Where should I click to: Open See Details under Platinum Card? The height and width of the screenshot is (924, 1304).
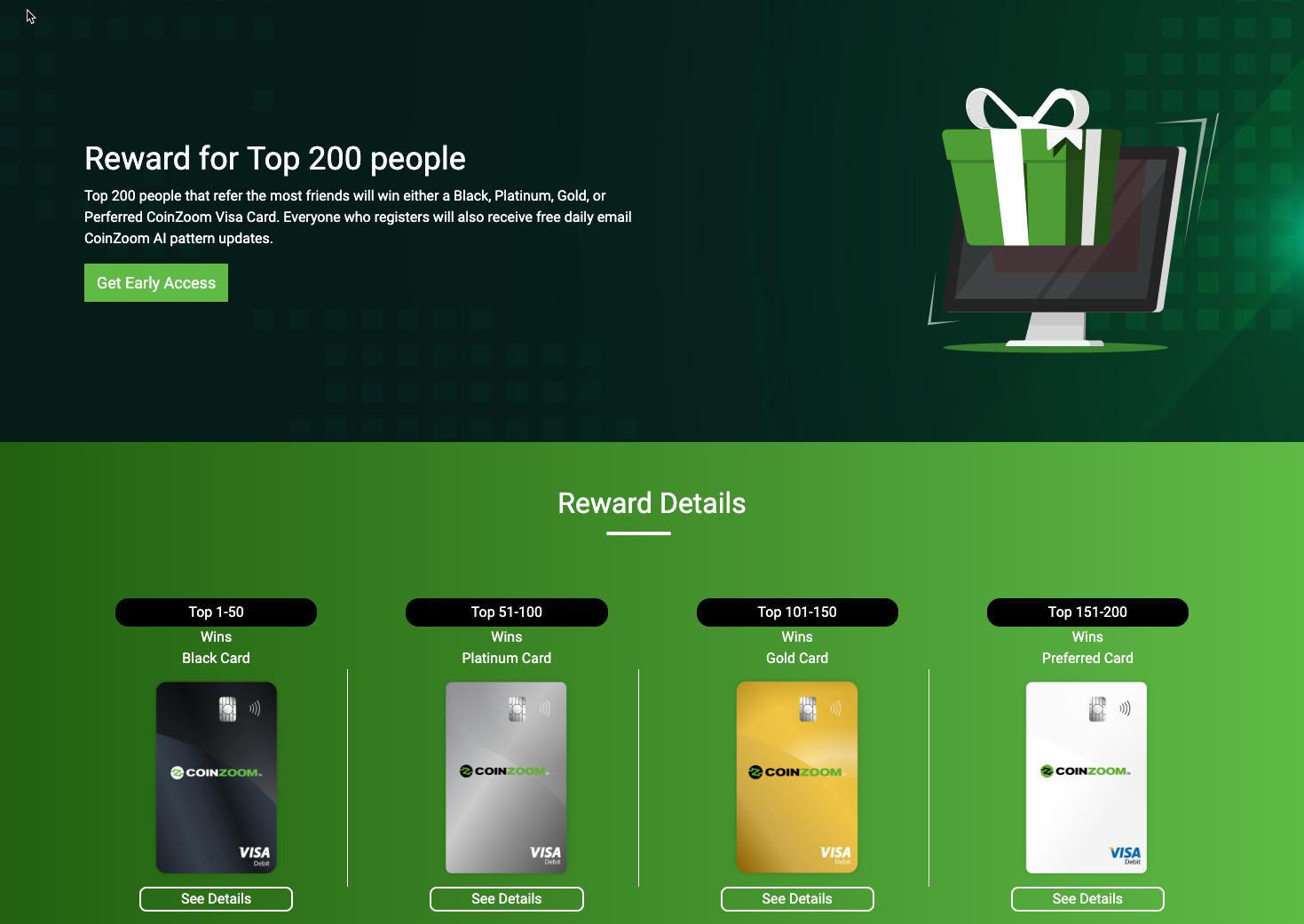click(507, 899)
